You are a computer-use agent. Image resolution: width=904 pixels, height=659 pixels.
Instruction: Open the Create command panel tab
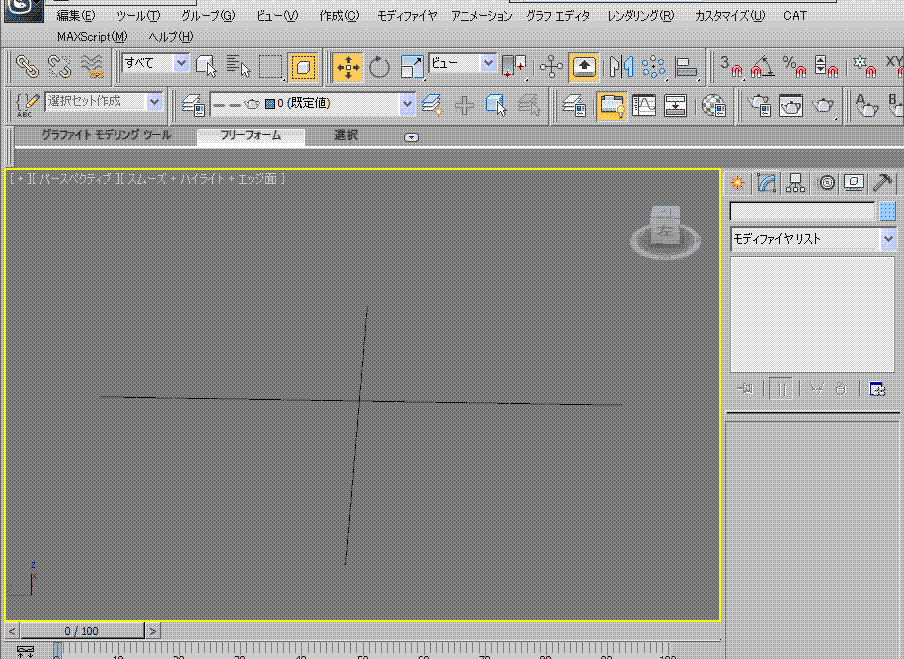pyautogui.click(x=739, y=183)
